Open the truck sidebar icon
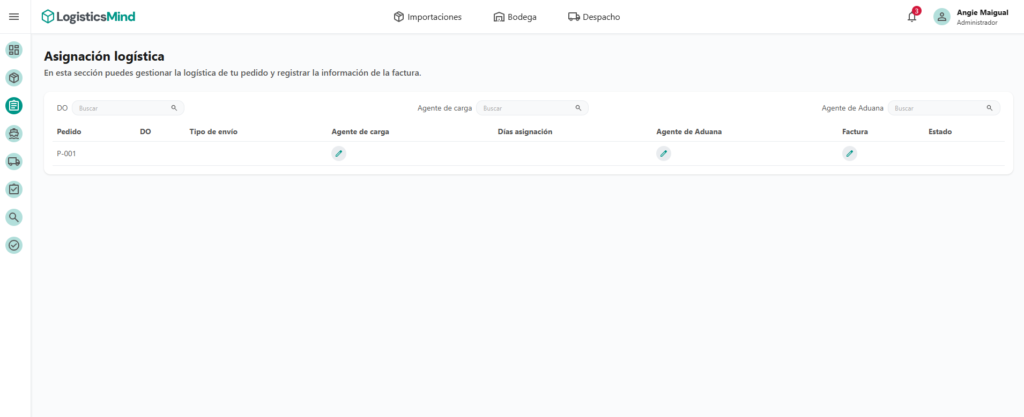The height and width of the screenshot is (417, 1024). pos(14,161)
